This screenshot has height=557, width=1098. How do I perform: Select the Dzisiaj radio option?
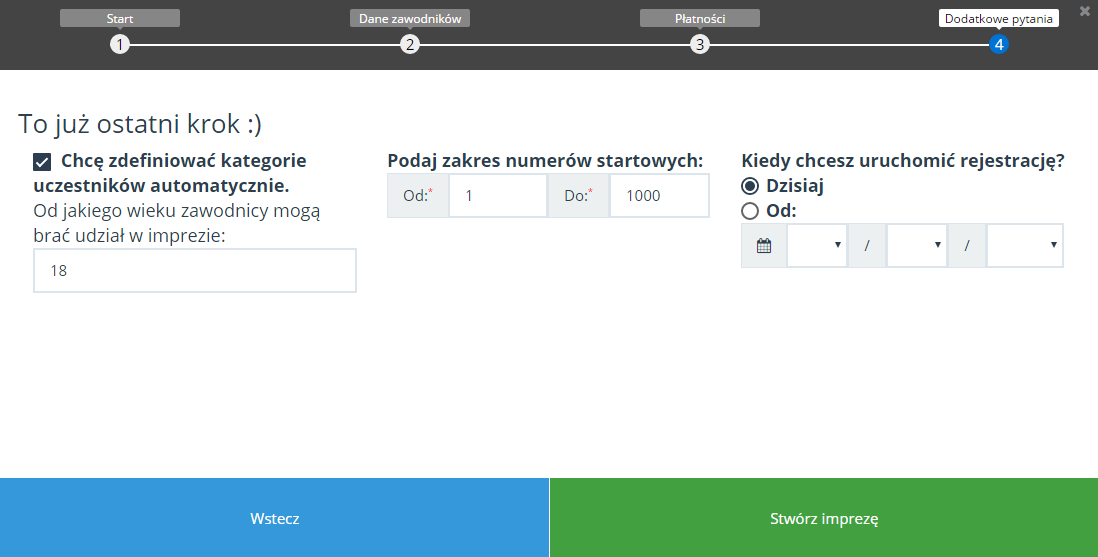click(750, 186)
